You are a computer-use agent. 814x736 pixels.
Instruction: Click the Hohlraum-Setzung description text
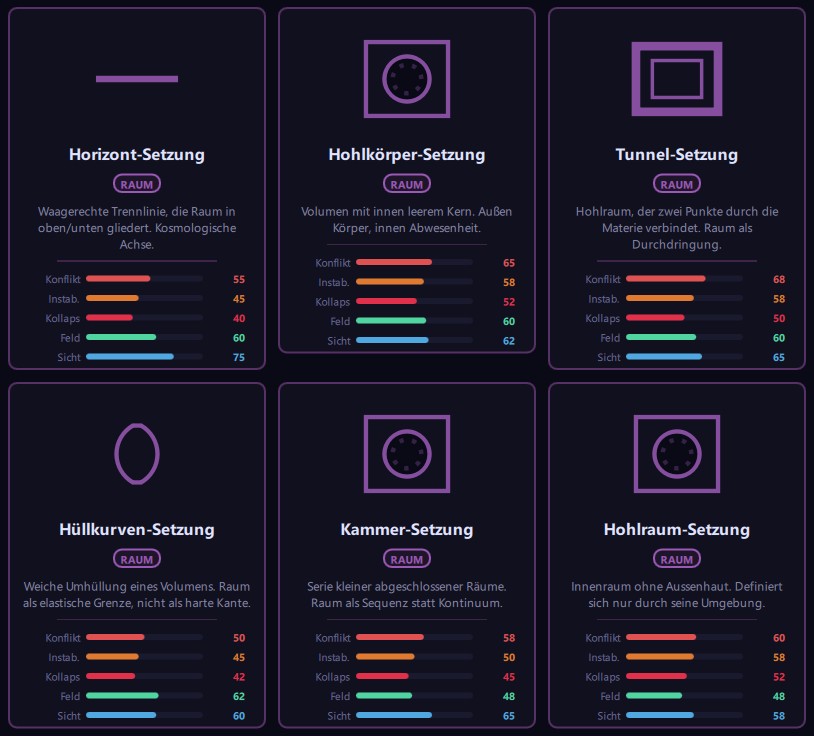tap(676, 595)
